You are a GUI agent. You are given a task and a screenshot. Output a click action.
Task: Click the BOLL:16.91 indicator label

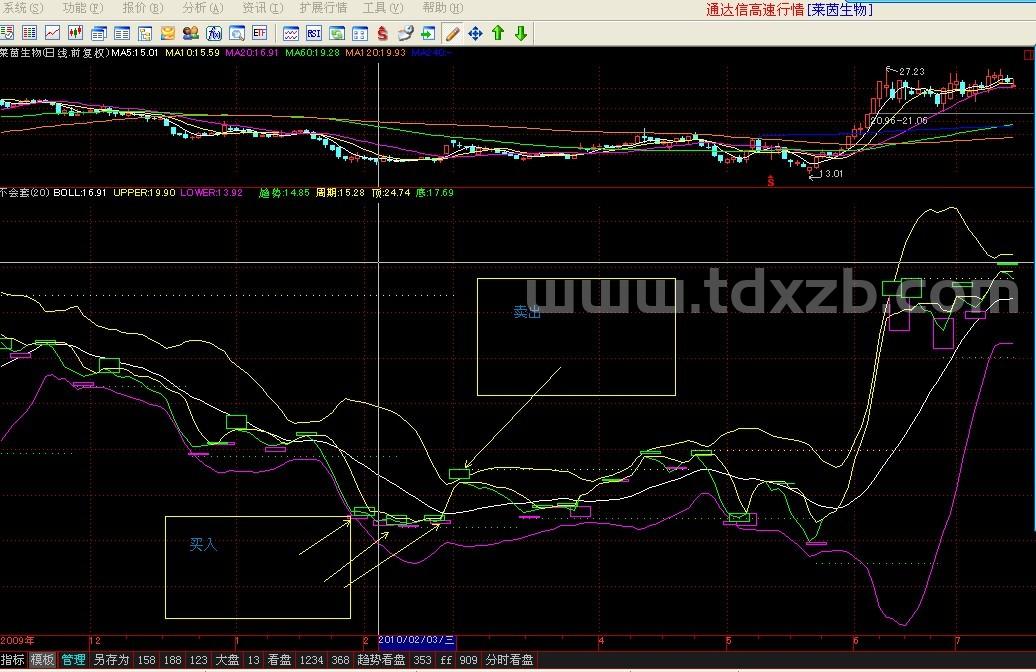point(80,193)
